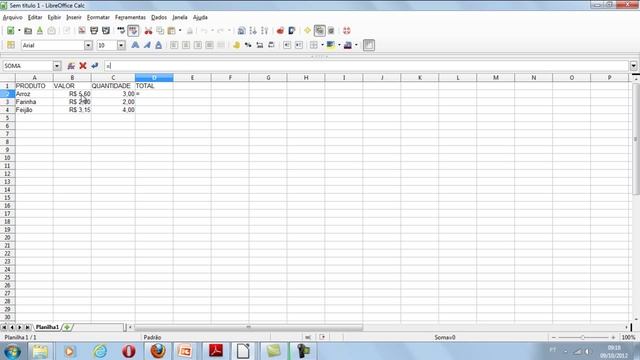640x360 pixels.
Task: Apply the background color swatch
Action: 331,45
